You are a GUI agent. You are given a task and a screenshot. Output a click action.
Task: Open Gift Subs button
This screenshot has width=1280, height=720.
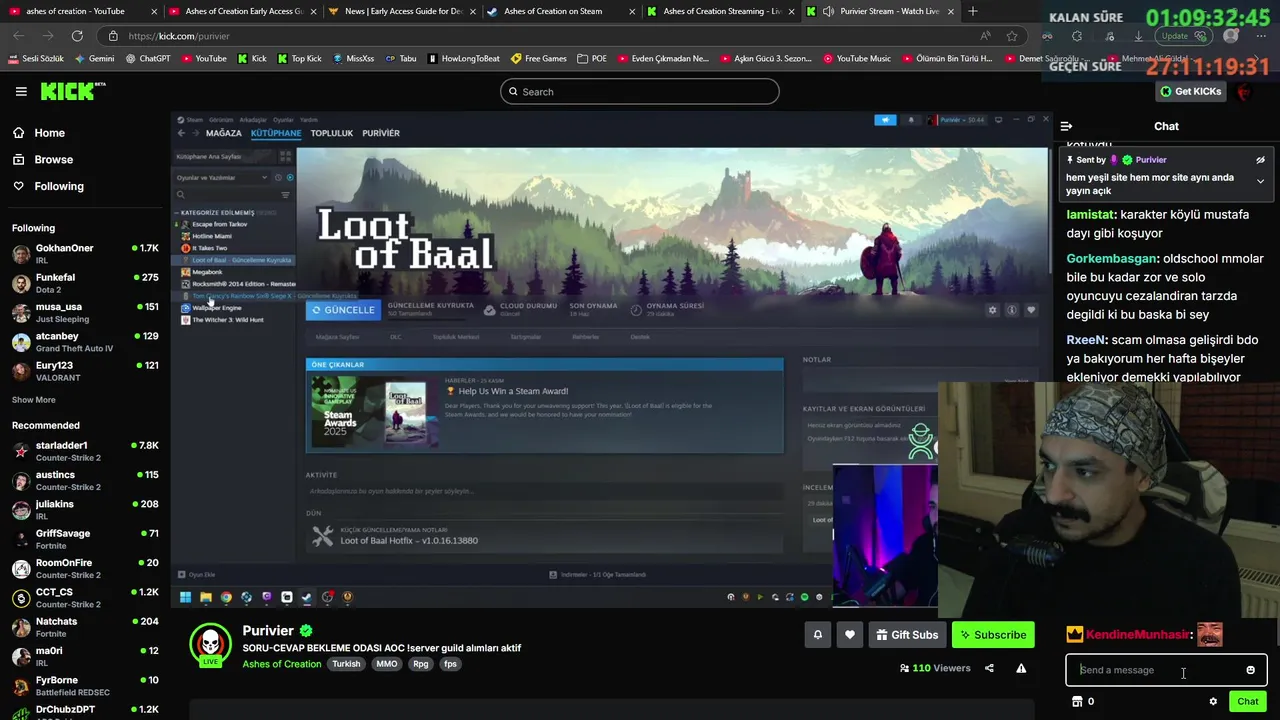(908, 634)
